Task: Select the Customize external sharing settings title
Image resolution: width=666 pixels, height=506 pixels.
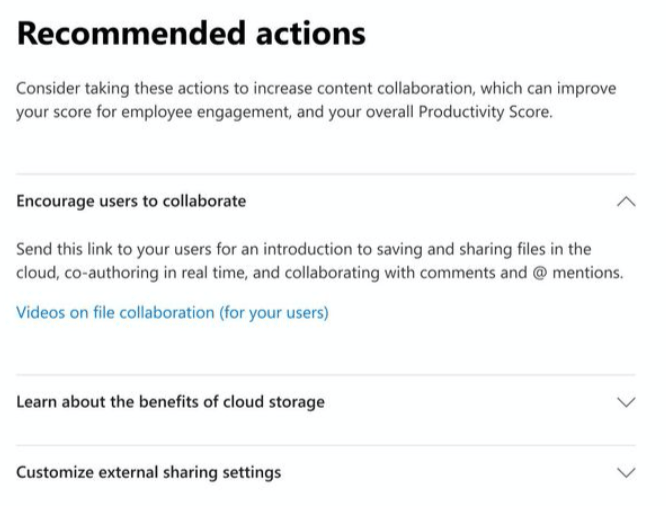Action: (x=148, y=472)
